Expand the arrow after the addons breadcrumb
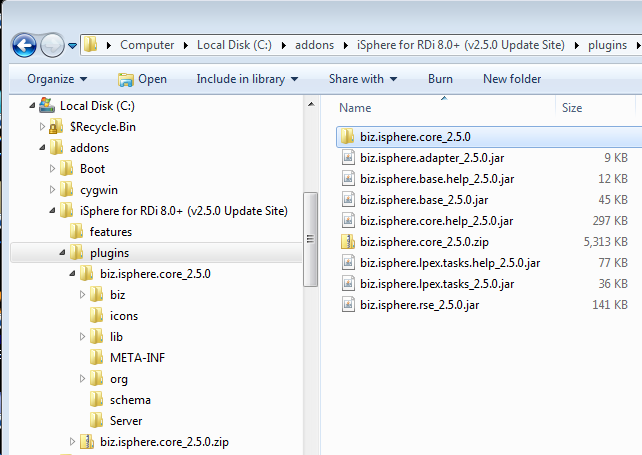642x455 pixels. (346, 45)
